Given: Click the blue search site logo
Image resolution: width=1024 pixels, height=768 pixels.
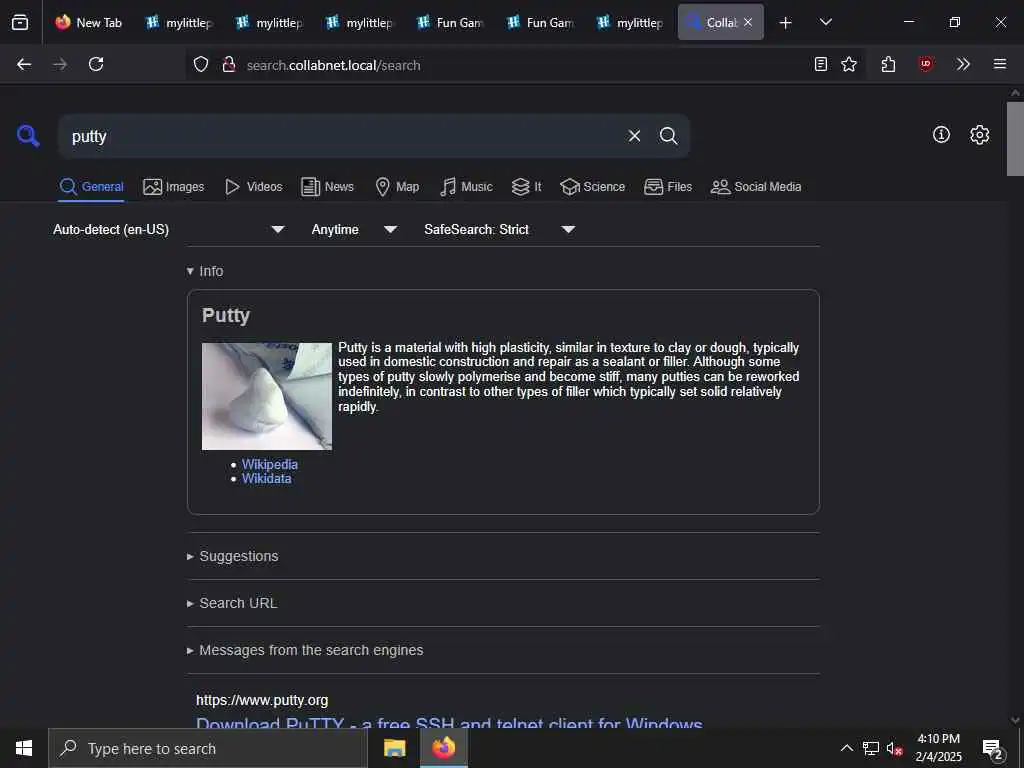Looking at the screenshot, I should click(x=28, y=136).
